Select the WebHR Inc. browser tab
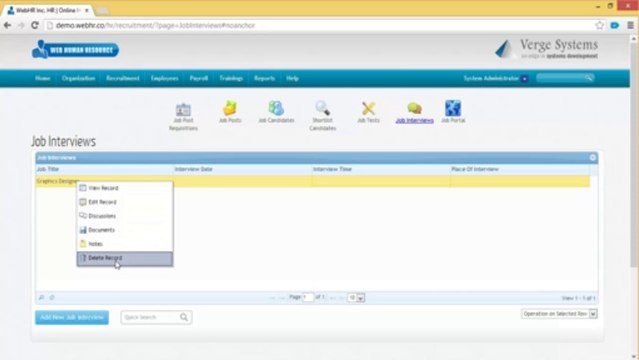Screen dimensions: 639x360 tap(47, 10)
